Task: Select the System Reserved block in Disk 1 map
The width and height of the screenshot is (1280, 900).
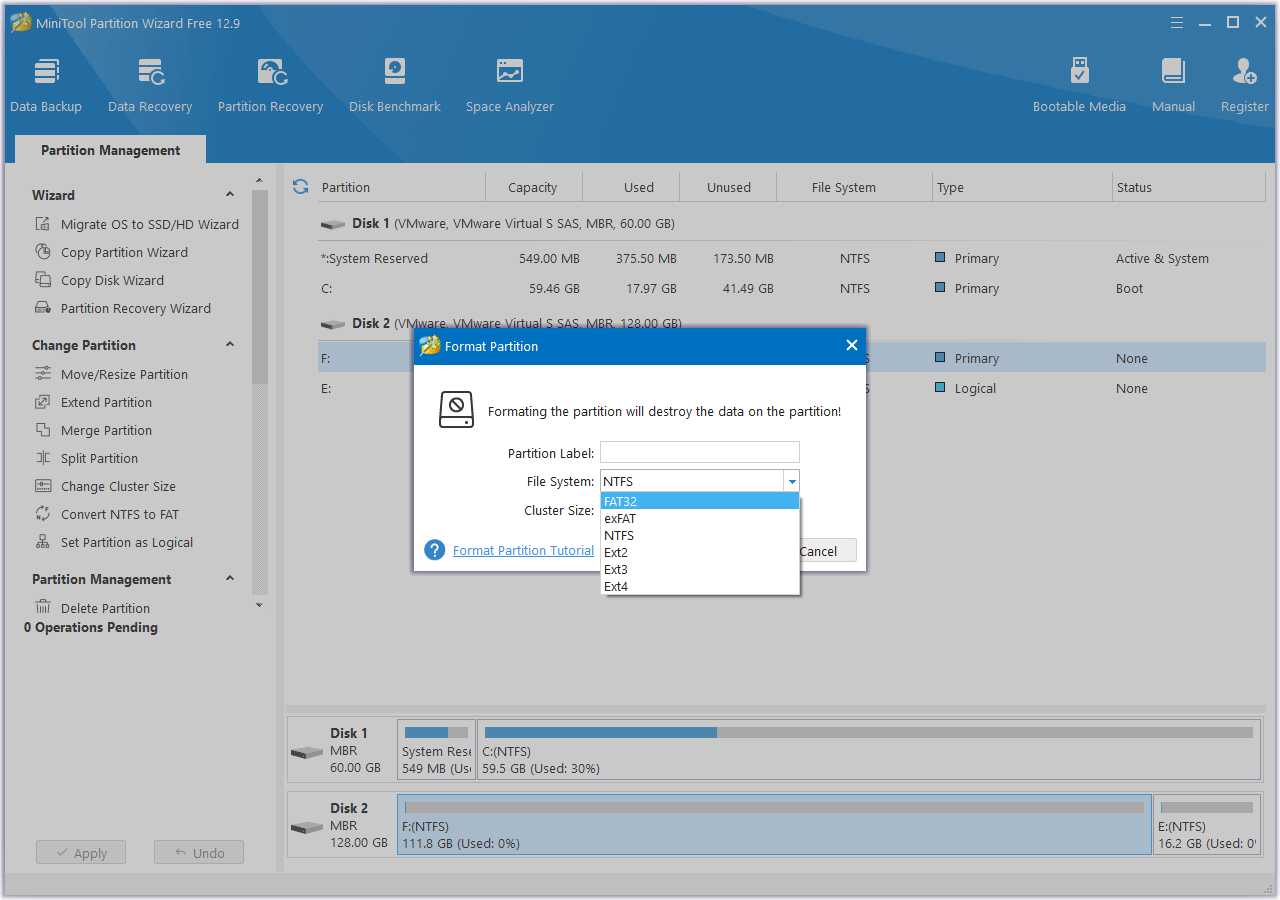Action: [436, 750]
